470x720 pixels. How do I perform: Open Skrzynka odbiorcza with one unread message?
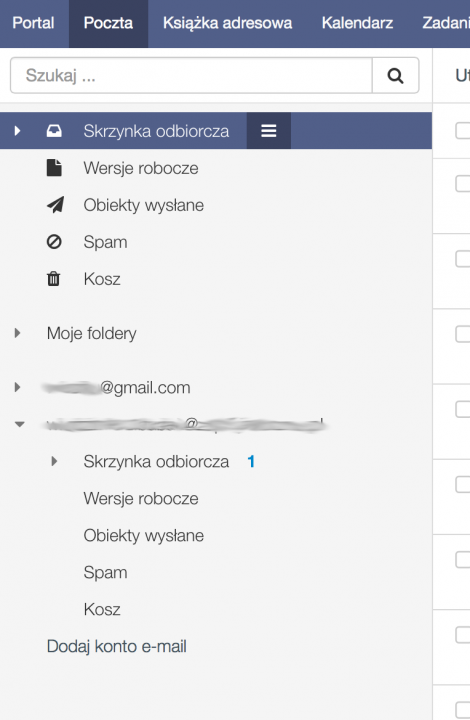pos(156,461)
